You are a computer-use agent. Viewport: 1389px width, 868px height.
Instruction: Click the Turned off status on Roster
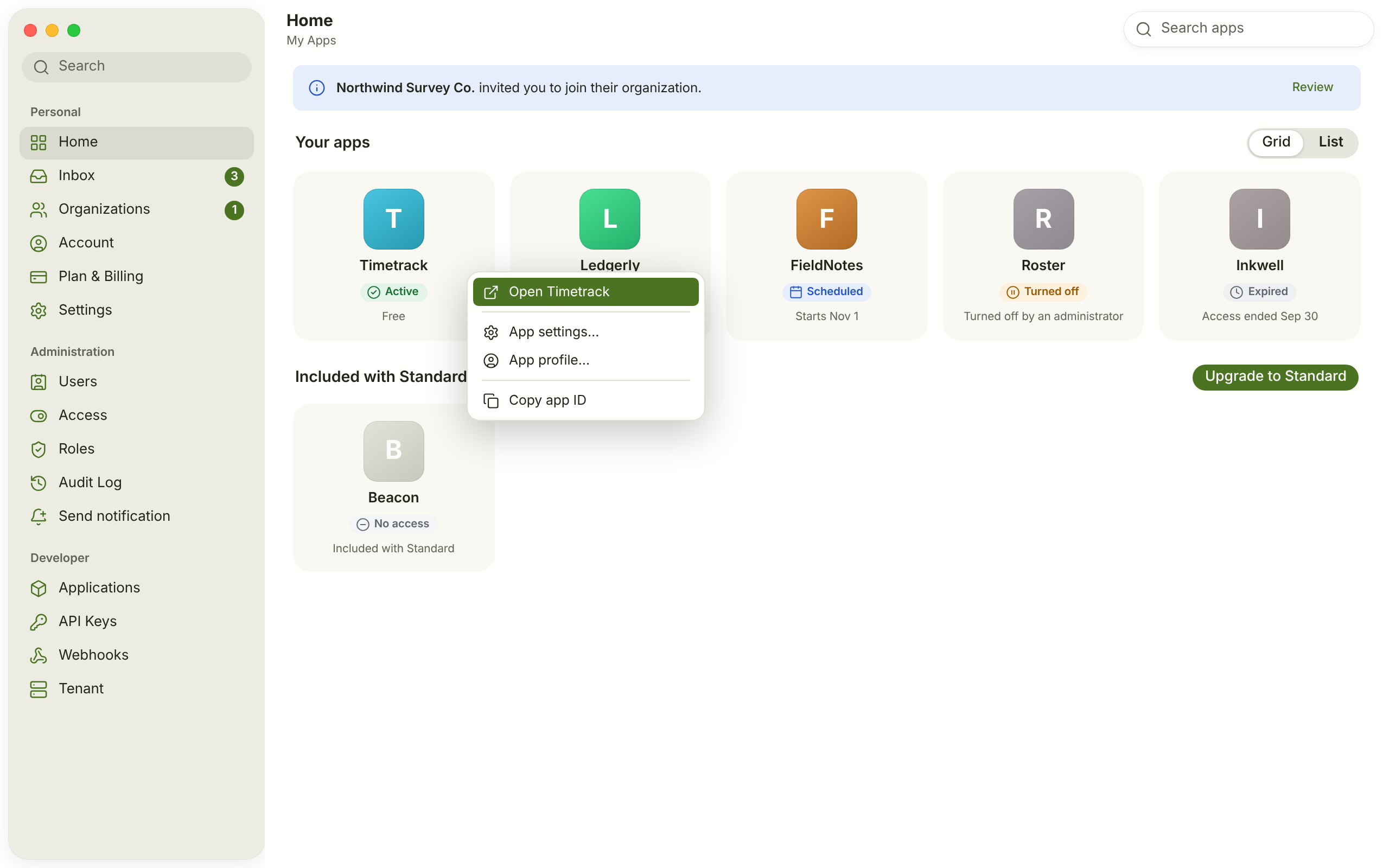click(1042, 292)
